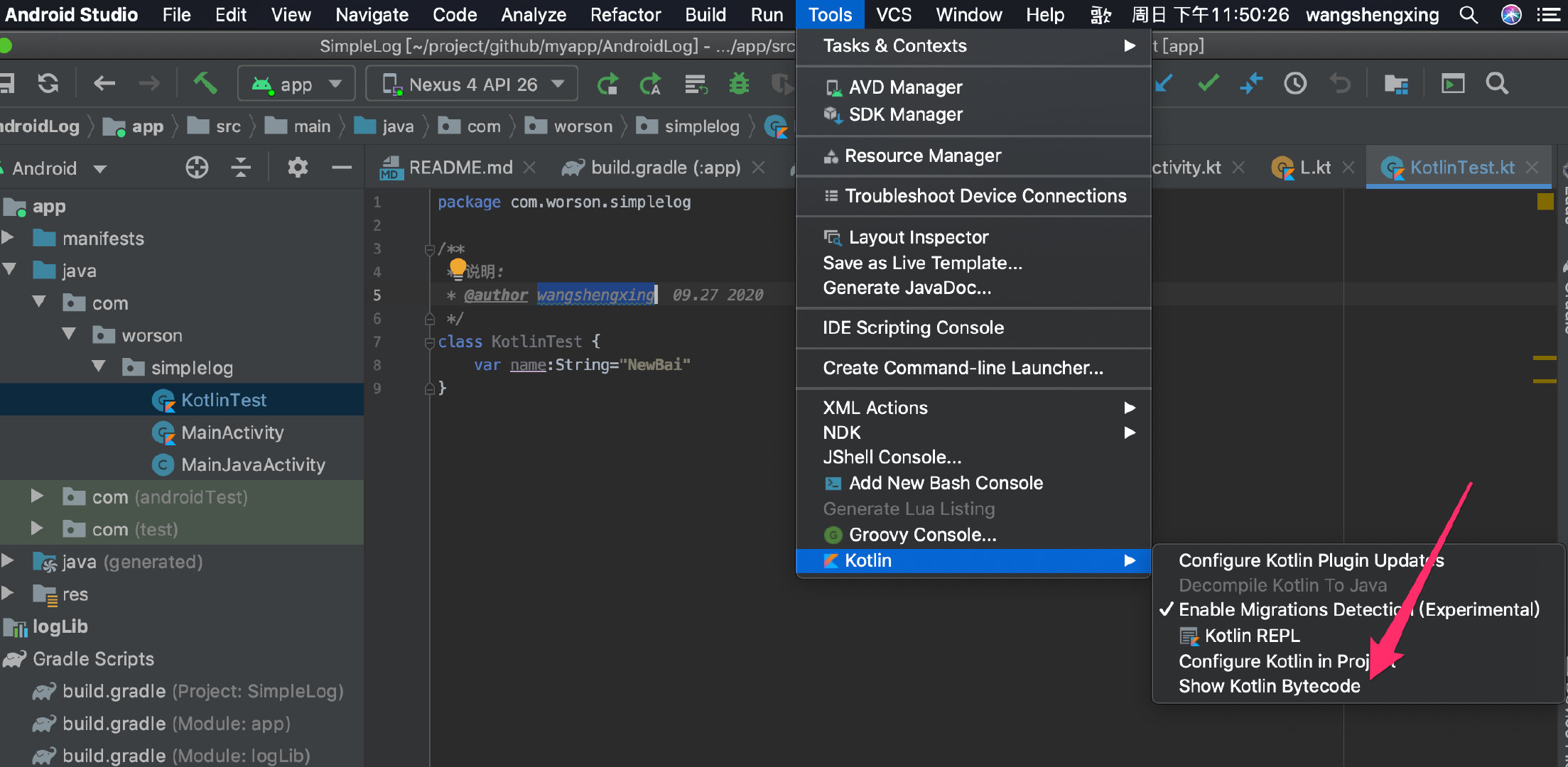Image resolution: width=1568 pixels, height=767 pixels.
Task: Click the back navigation arrow
Action: pyautogui.click(x=104, y=84)
